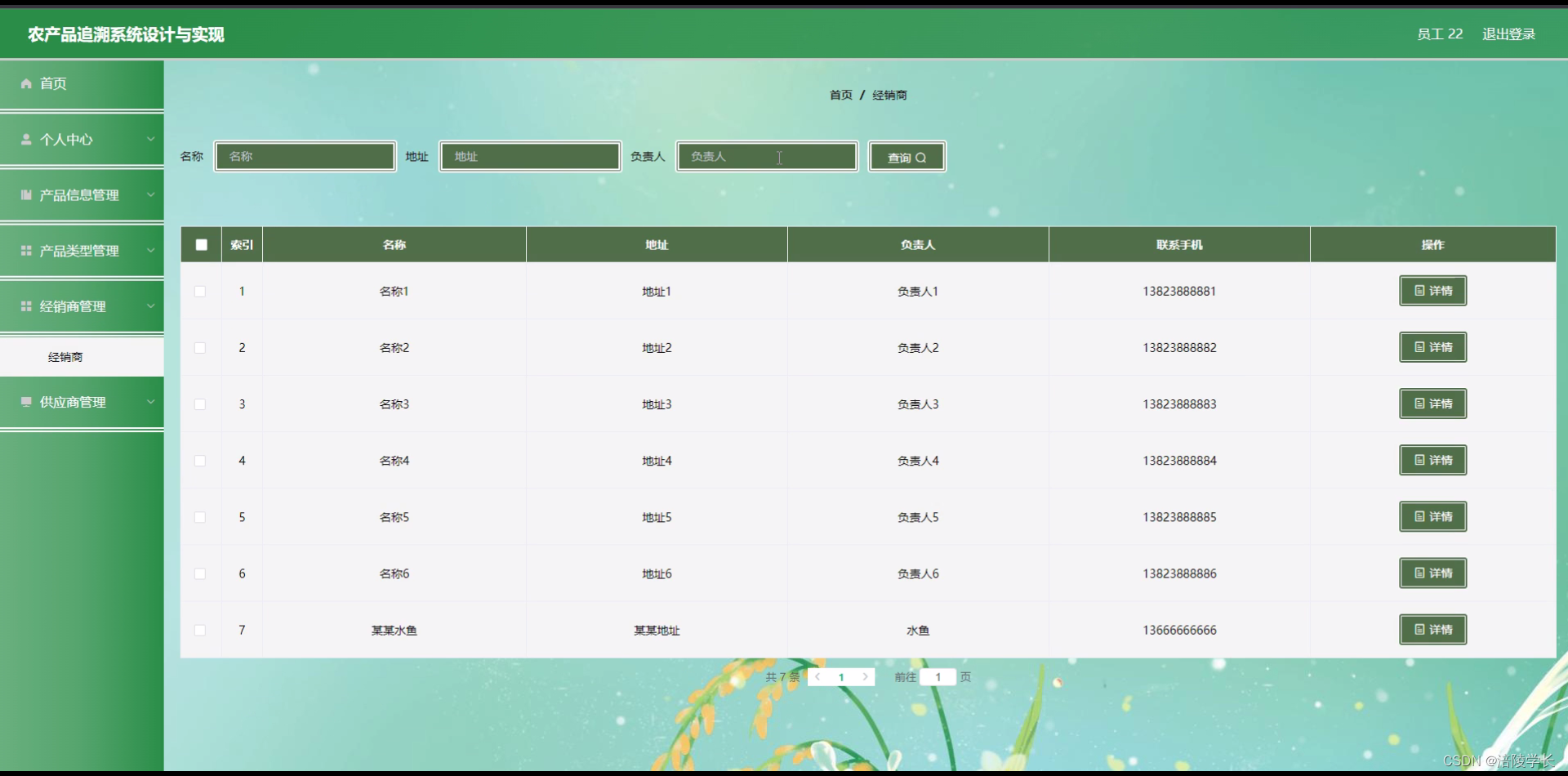1568x776 pixels.
Task: Click the home icon beside 首页
Action: pyautogui.click(x=25, y=83)
